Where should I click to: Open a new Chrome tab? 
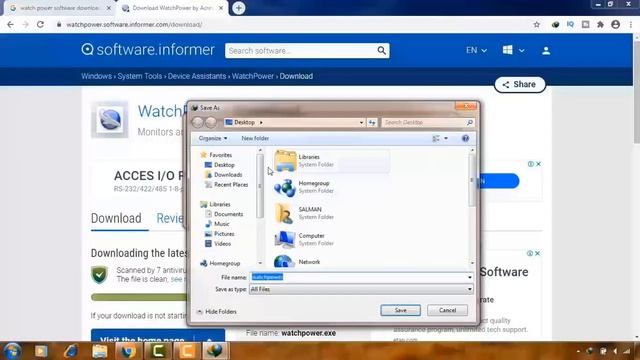tap(239, 8)
